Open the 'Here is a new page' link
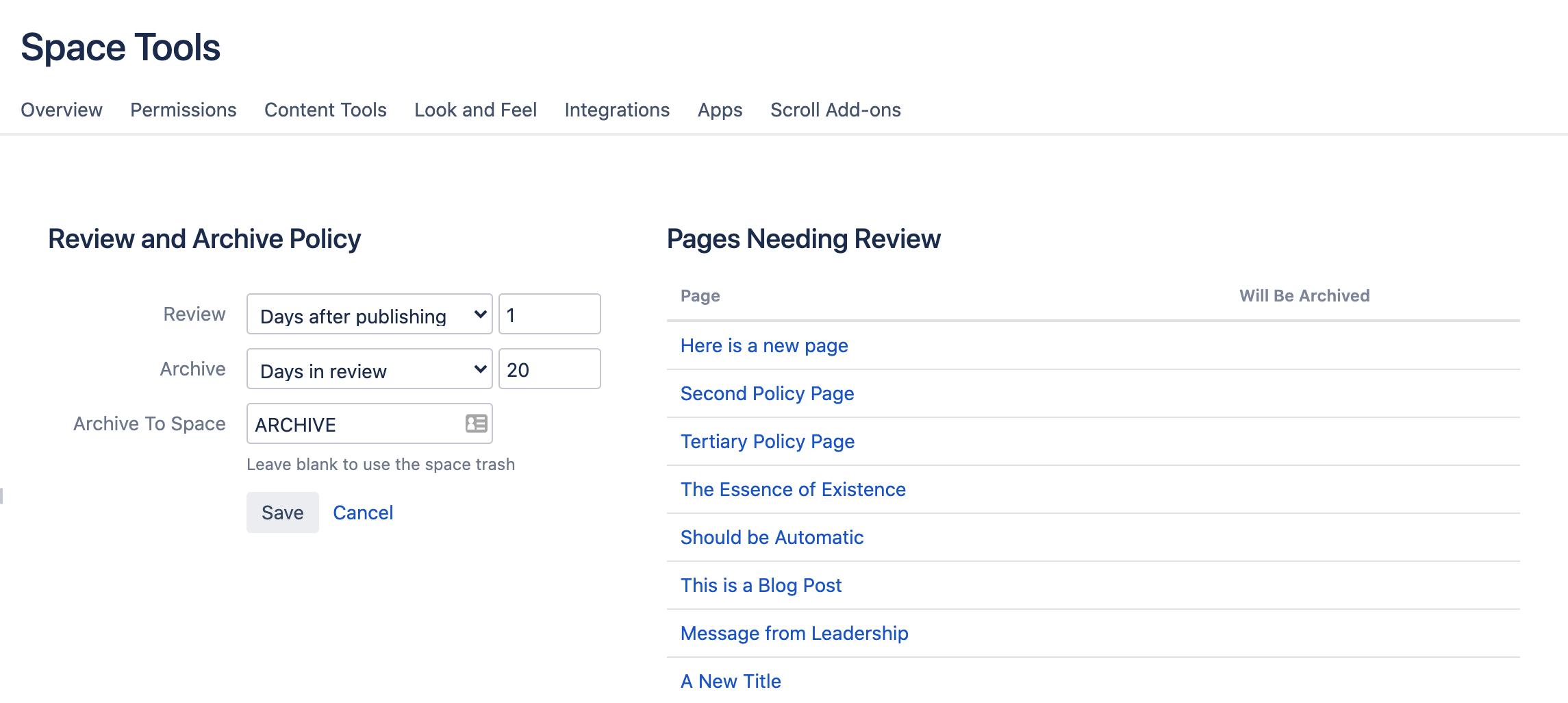 coord(764,345)
